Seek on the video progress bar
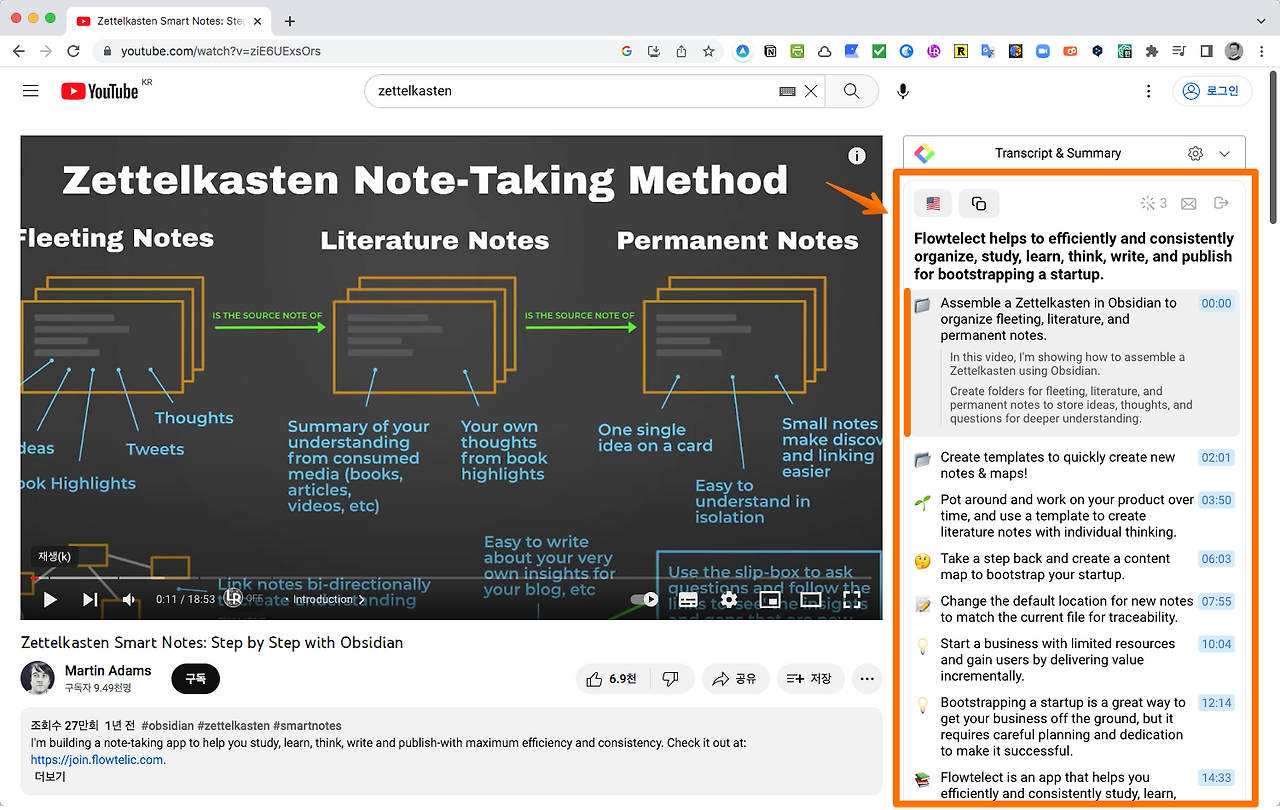The height and width of the screenshot is (810, 1280). tap(451, 578)
